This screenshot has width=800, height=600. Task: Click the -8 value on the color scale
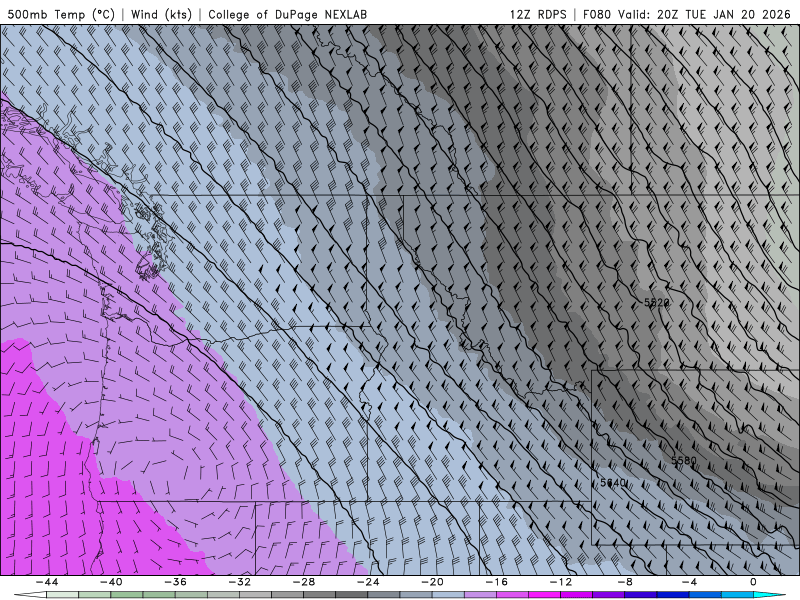(x=625, y=582)
